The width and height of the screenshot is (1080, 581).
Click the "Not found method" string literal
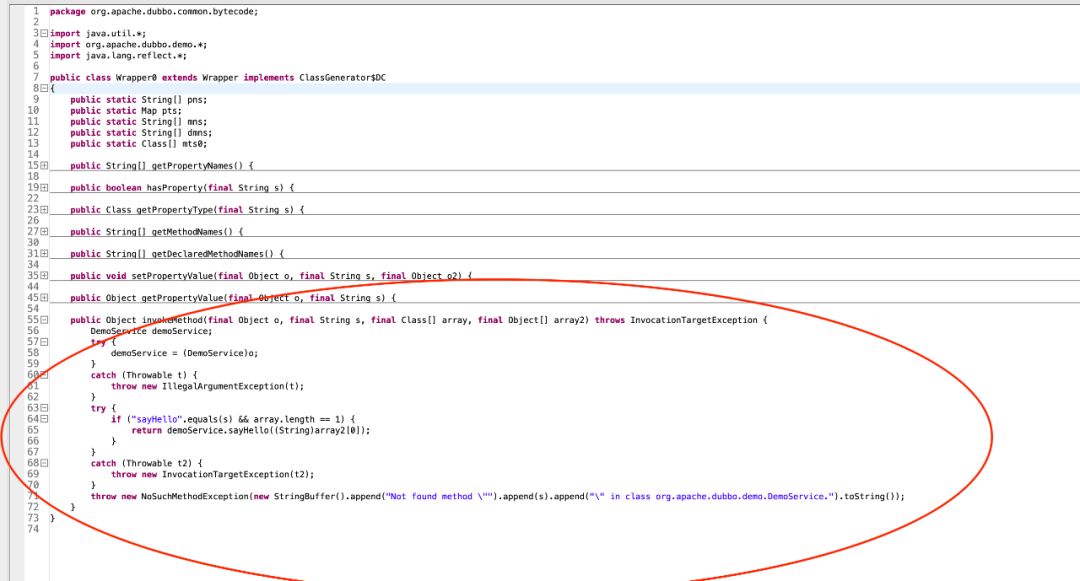click(440, 496)
